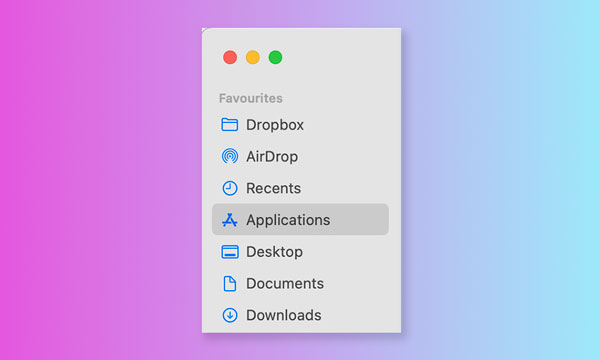Open the Dropbox folder icon in sidebar
Viewport: 600px width, 360px height.
(x=230, y=125)
